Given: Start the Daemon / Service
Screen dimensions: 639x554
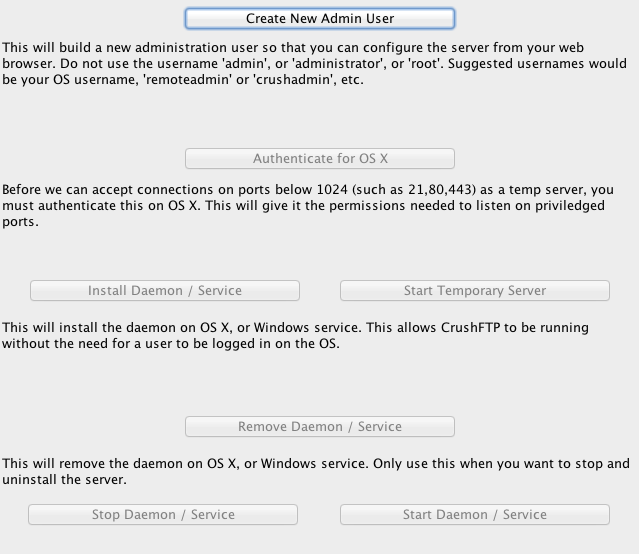Looking at the screenshot, I should pyautogui.click(x=475, y=514).
